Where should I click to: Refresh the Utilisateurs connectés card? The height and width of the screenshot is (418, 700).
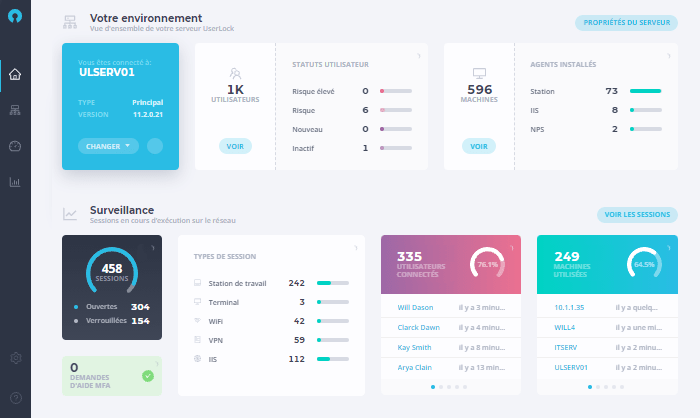pos(512,248)
